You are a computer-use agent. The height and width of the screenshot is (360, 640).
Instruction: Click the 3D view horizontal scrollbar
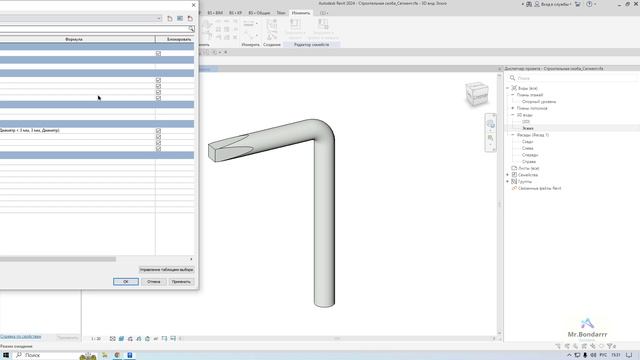pos(337,338)
